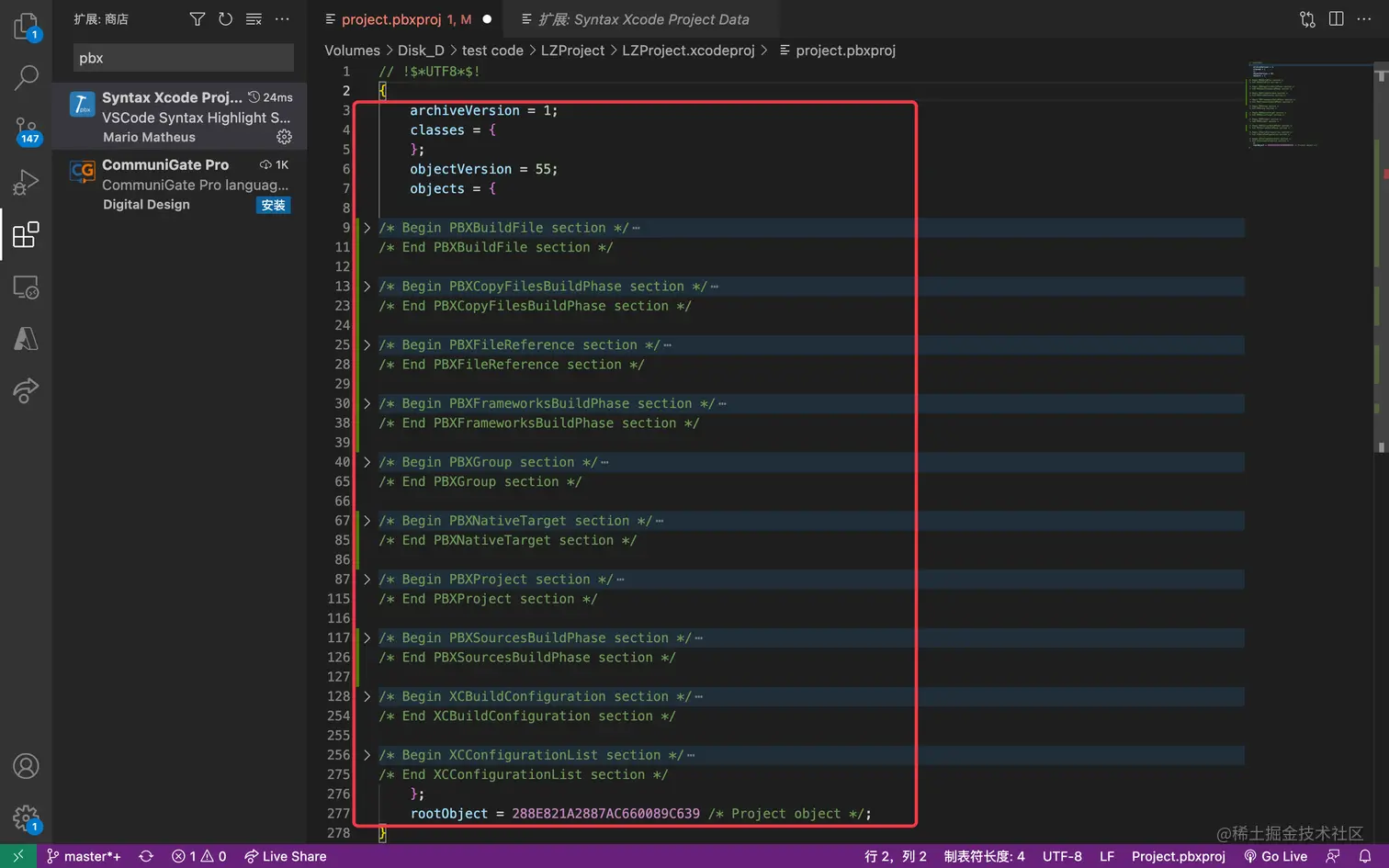Open changes compare icon in editor toolbar
The height and width of the screenshot is (868, 1389).
(x=1307, y=19)
